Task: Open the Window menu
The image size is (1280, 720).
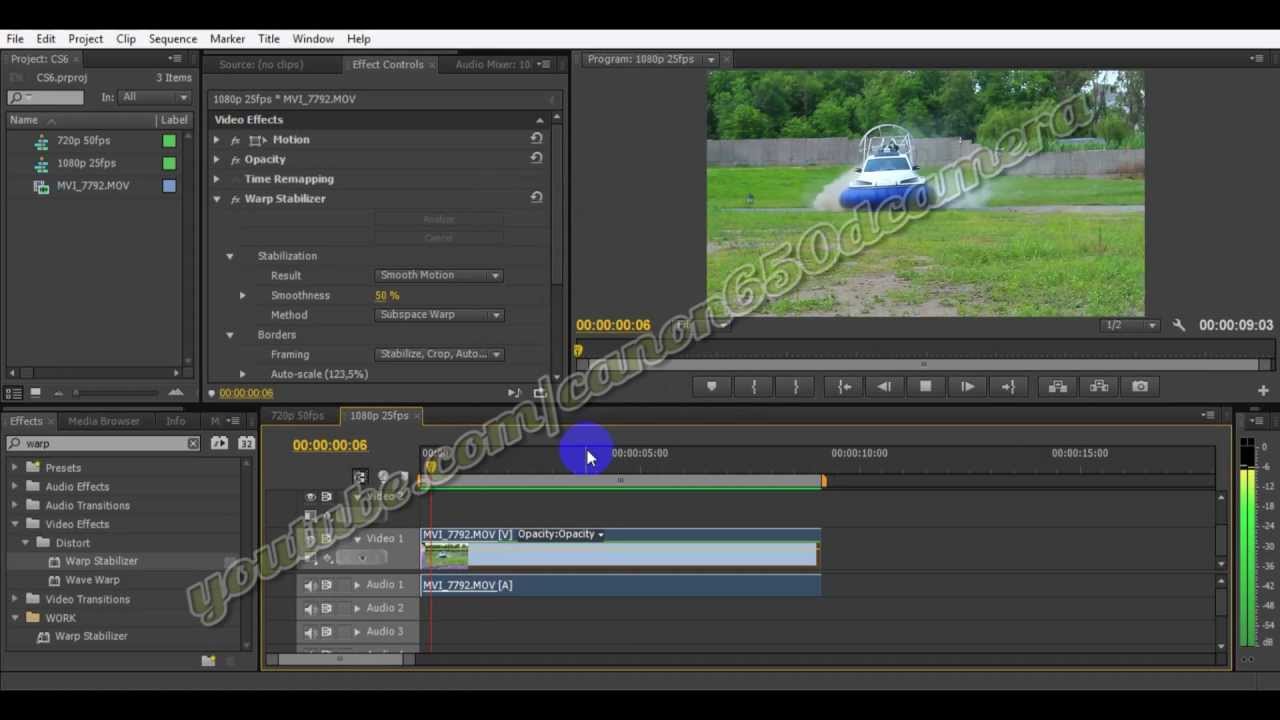Action: pyautogui.click(x=313, y=39)
